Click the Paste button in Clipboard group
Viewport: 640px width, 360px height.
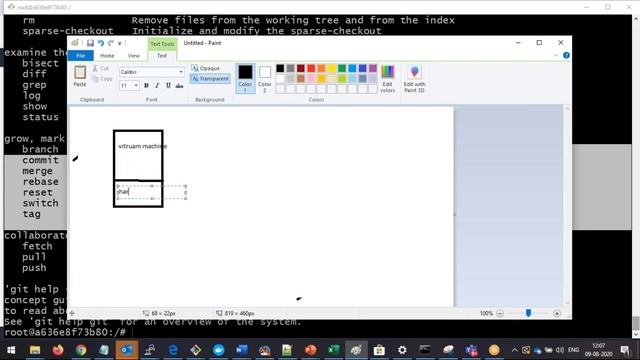pyautogui.click(x=80, y=76)
